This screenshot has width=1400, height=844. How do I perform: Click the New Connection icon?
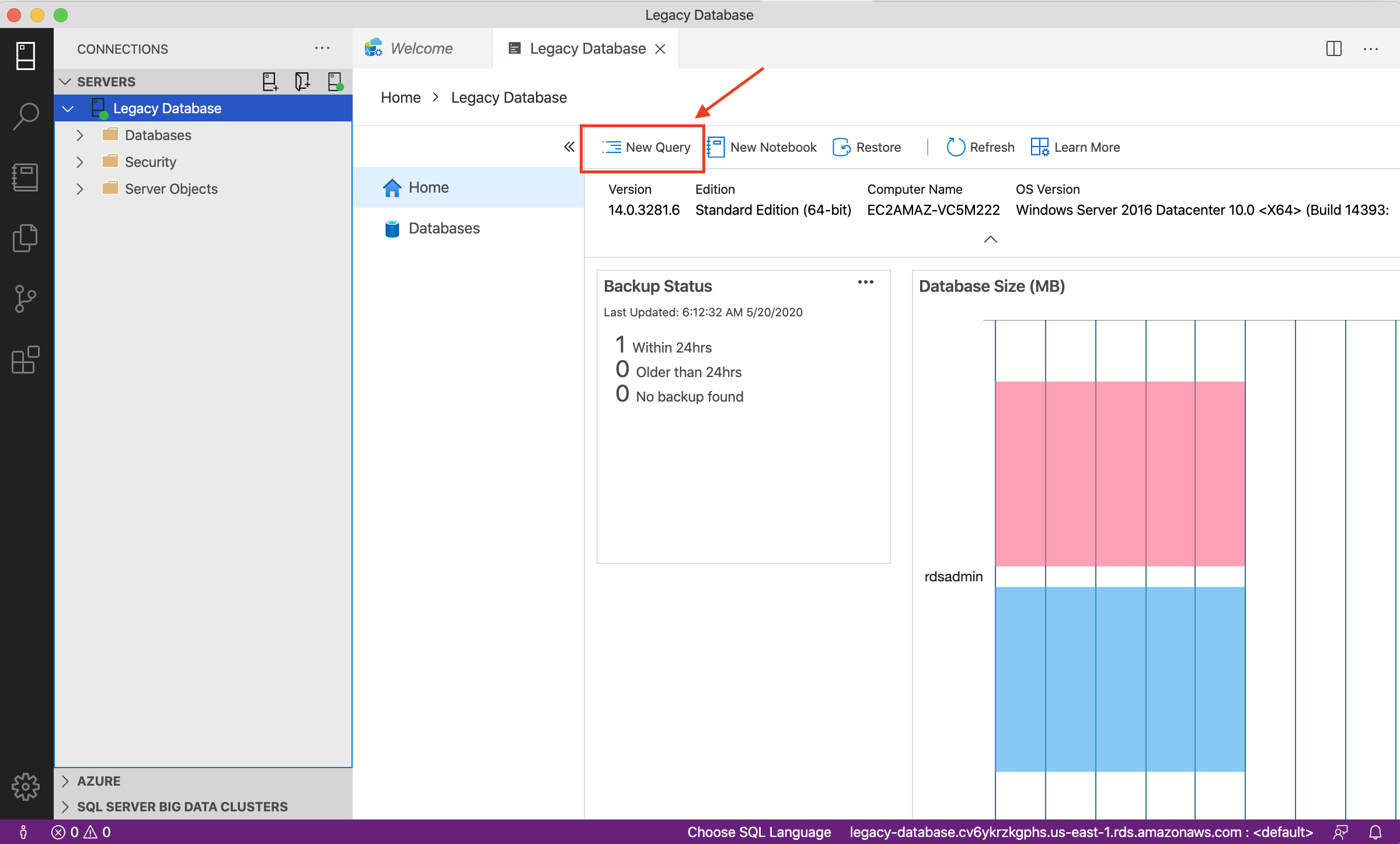(x=270, y=82)
